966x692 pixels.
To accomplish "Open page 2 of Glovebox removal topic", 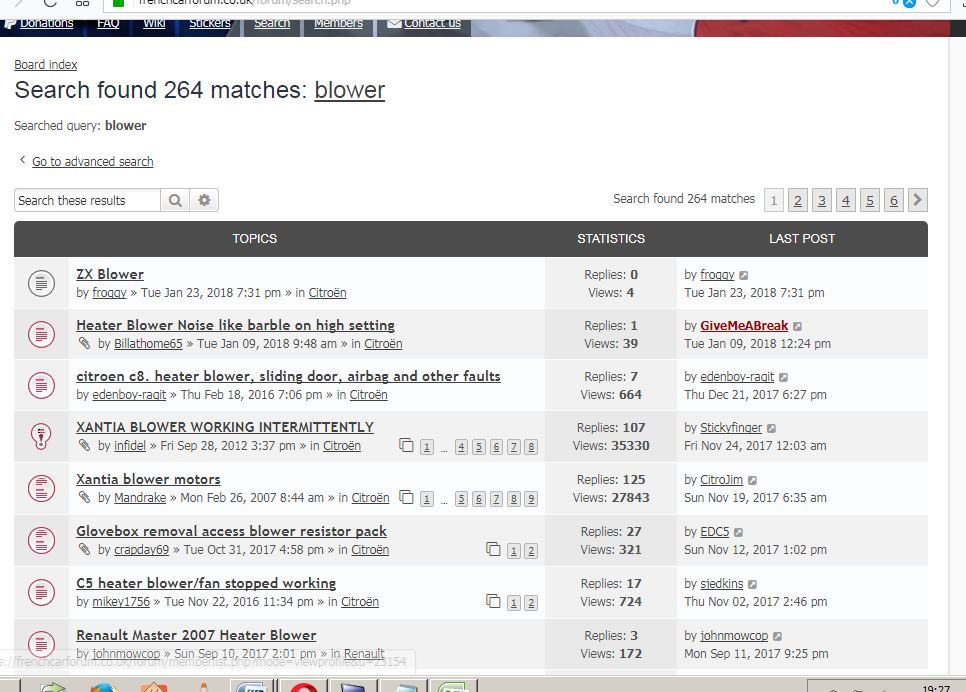I will [x=530, y=551].
